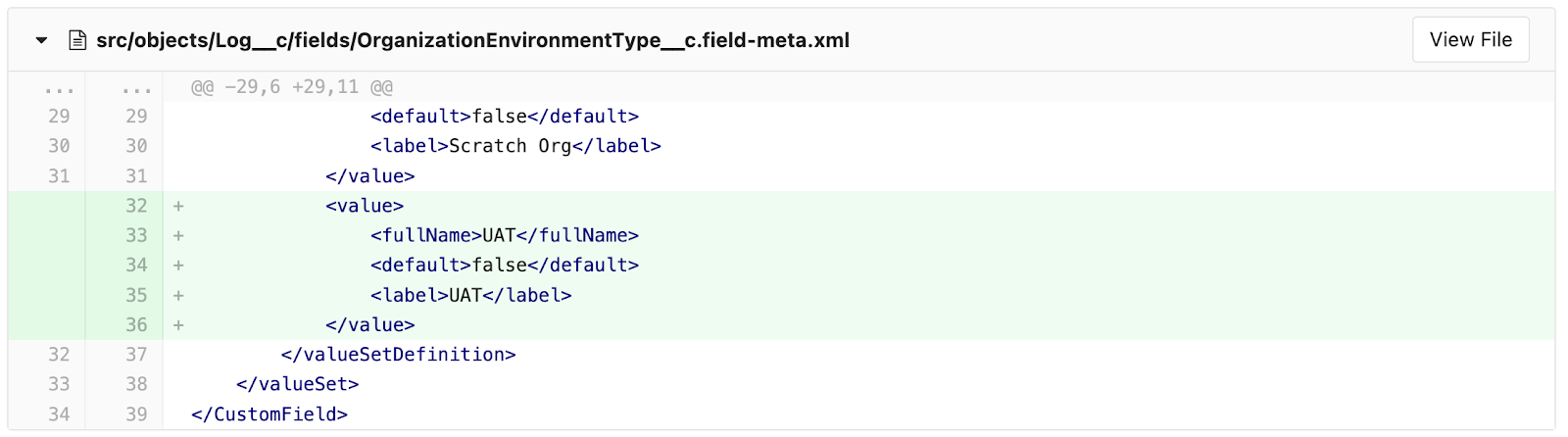
Task: Open the View File button
Action: [x=1470, y=39]
